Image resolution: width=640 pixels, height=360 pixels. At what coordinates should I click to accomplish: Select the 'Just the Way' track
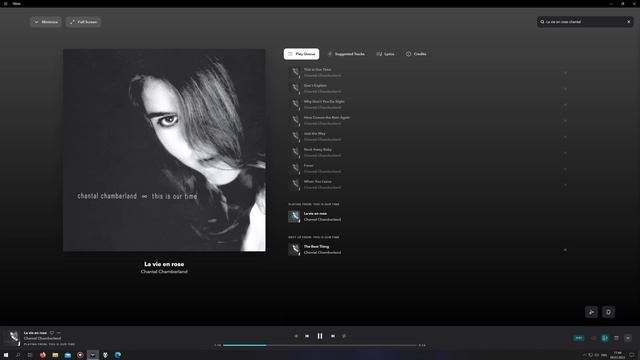[428, 136]
